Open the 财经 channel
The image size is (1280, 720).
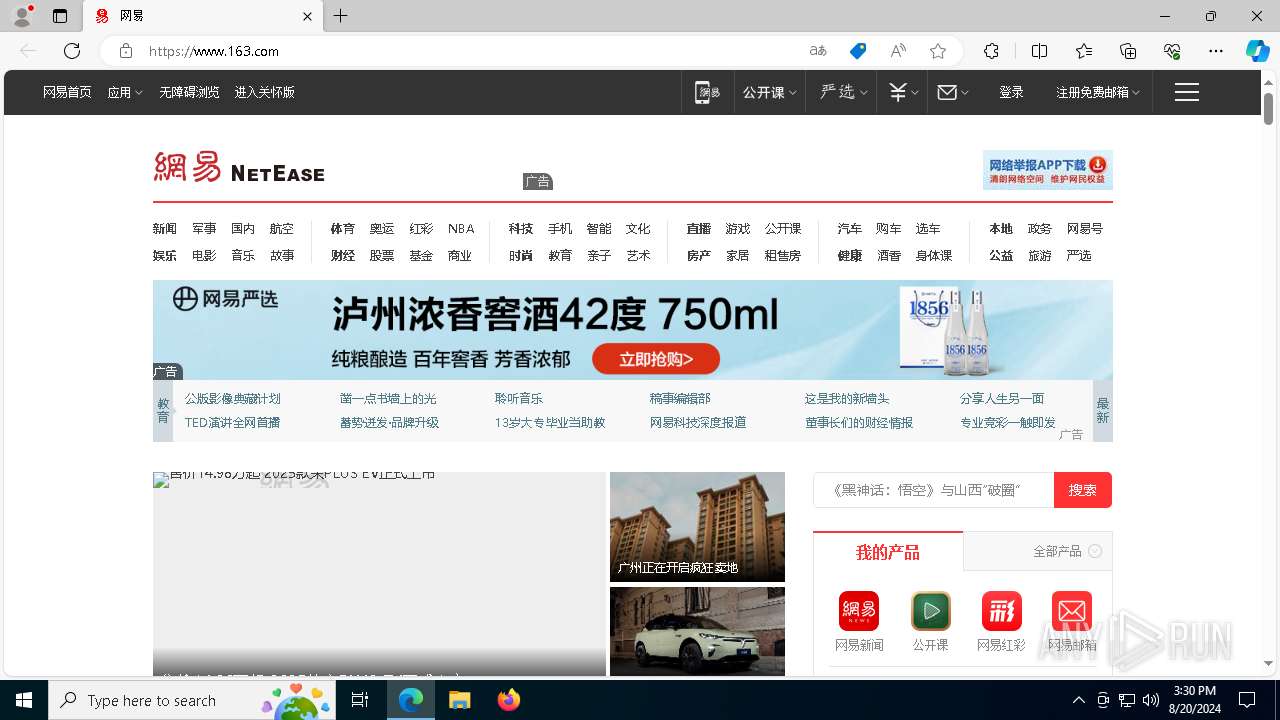pos(343,255)
